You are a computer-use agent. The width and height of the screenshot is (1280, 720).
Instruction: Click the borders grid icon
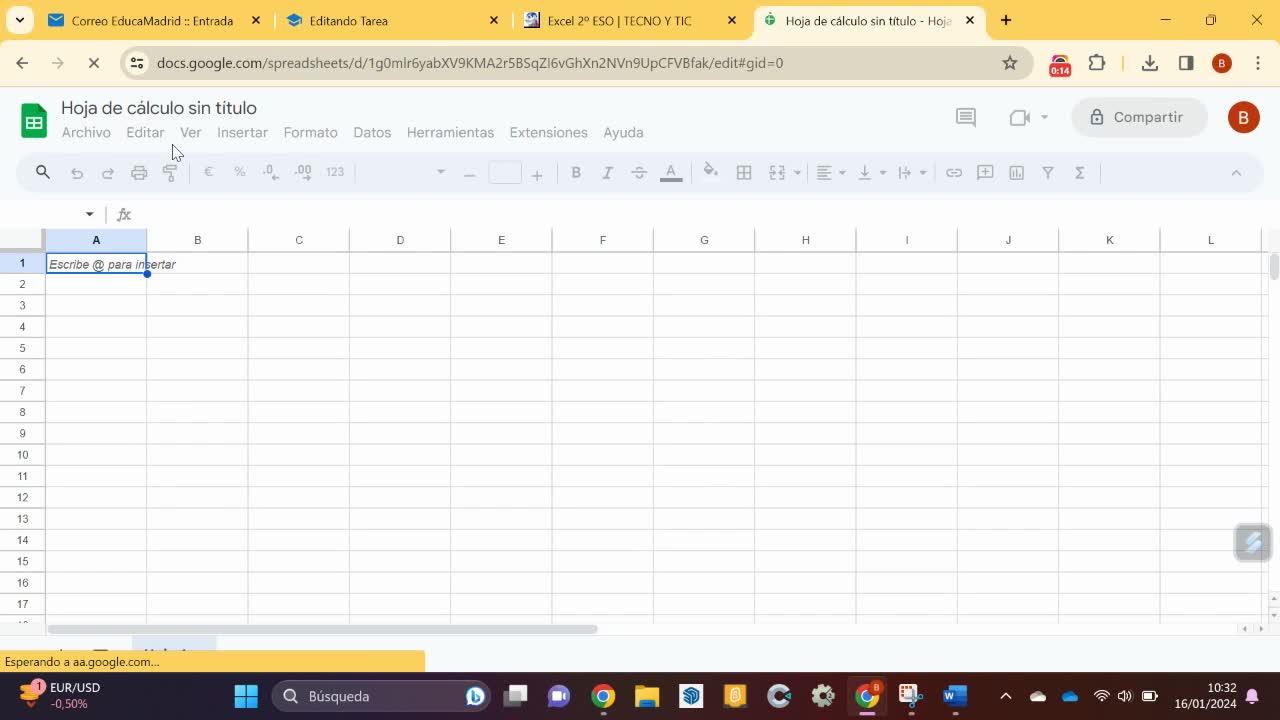pos(744,173)
